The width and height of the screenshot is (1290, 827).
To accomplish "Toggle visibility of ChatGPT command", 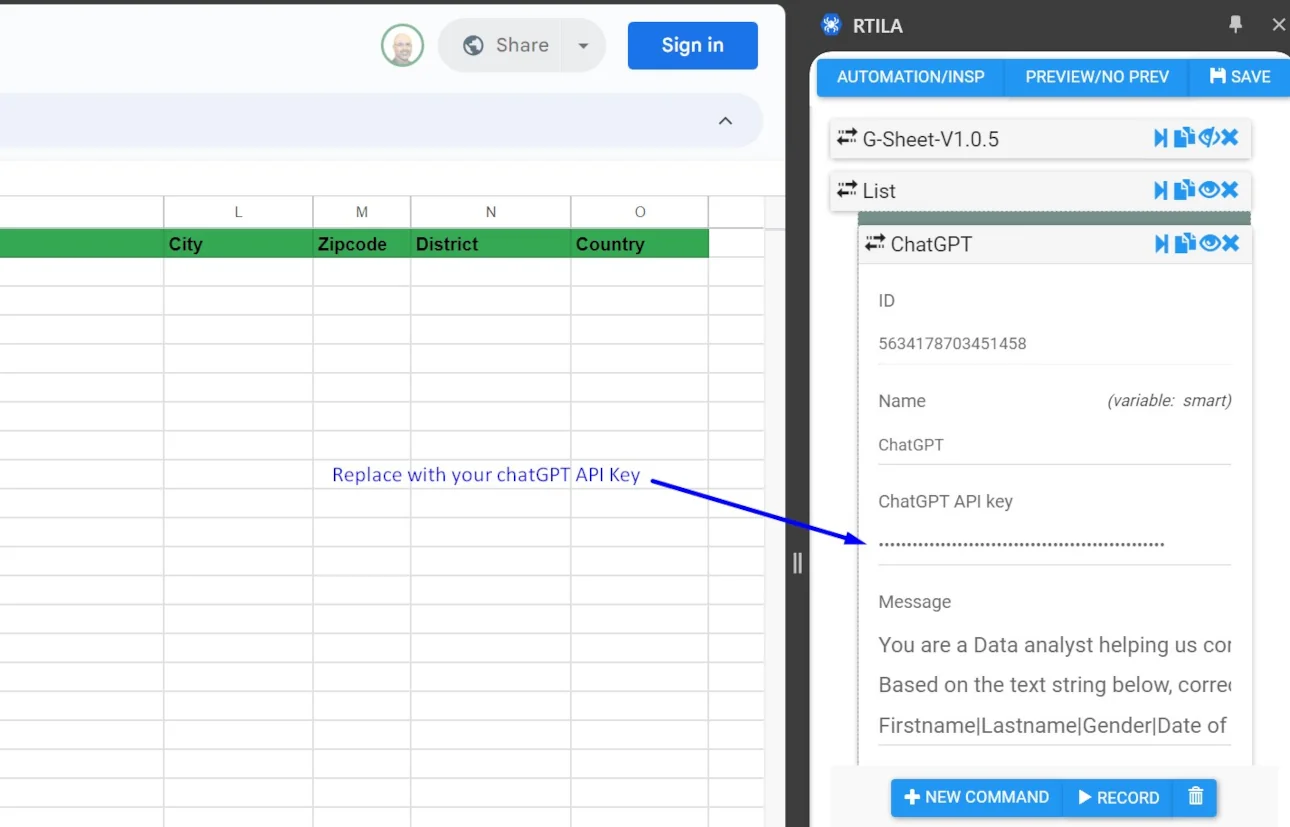I will click(1208, 243).
